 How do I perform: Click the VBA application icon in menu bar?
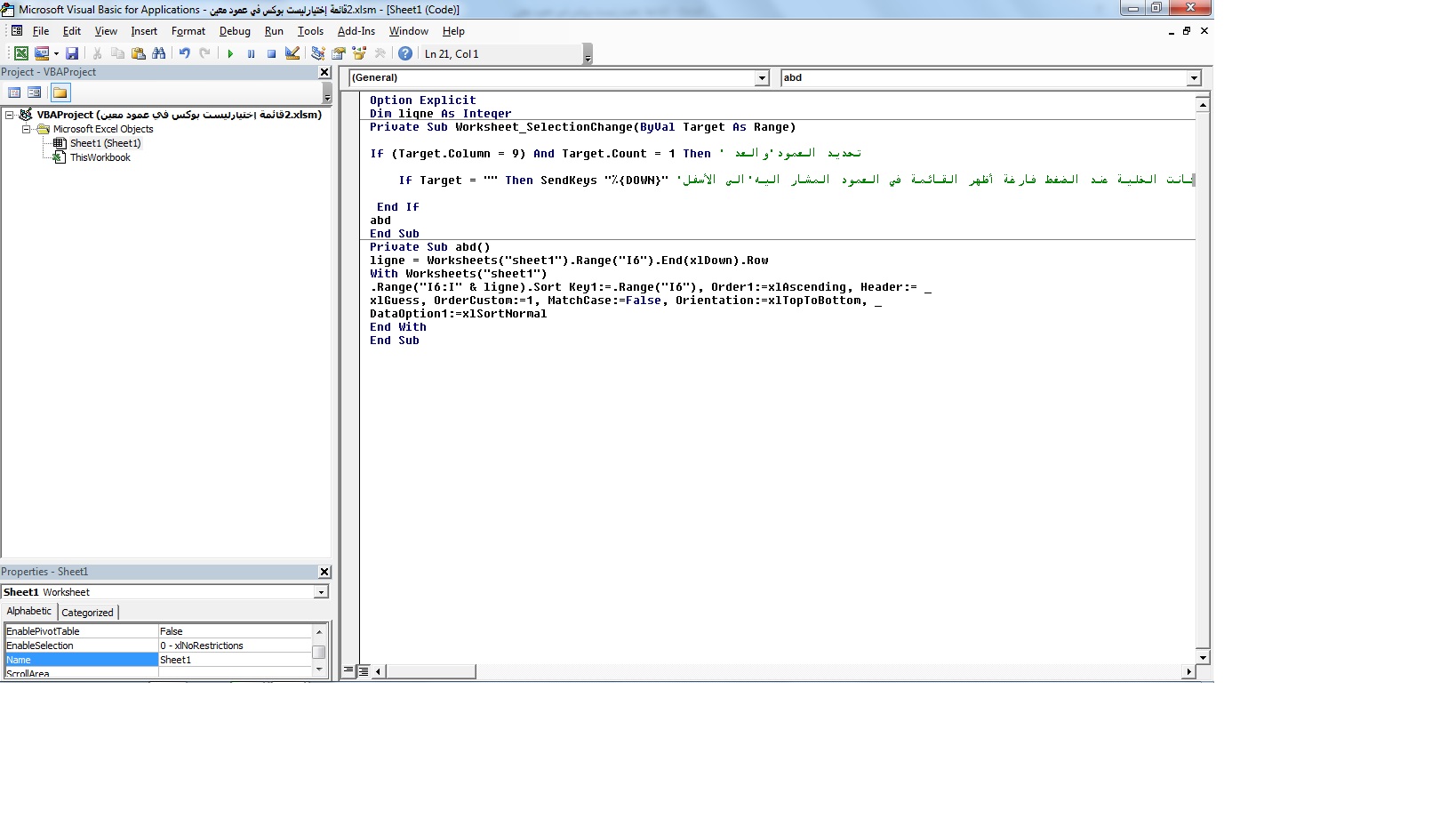tap(16, 31)
